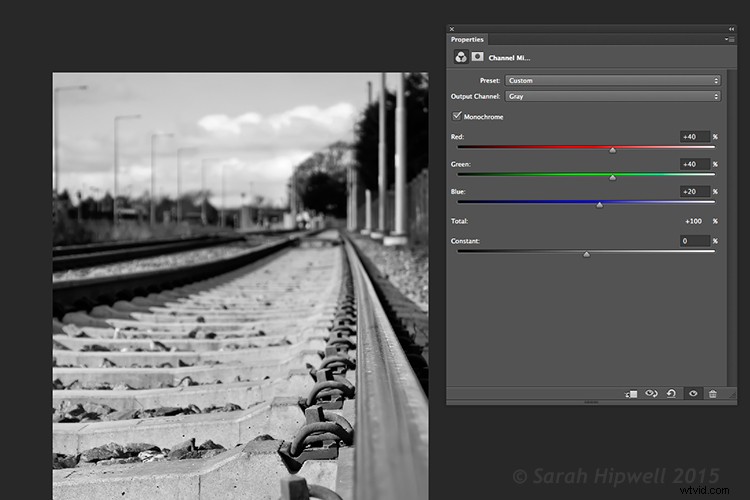The width and height of the screenshot is (750, 500).
Task: Clip adjustment to layer icon
Action: tap(631, 394)
